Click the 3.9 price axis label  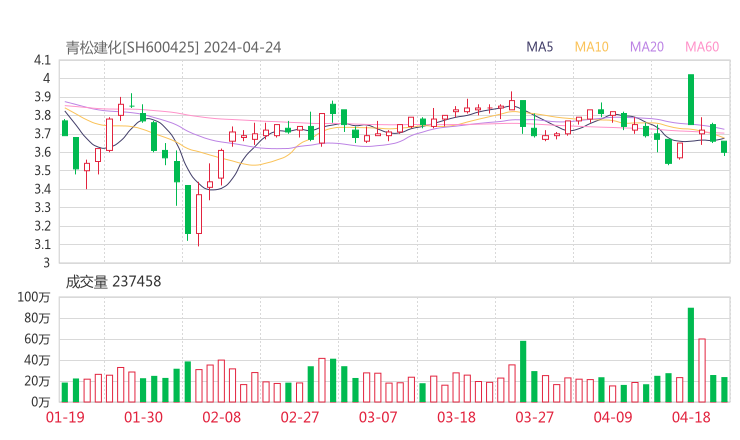[x=42, y=97]
